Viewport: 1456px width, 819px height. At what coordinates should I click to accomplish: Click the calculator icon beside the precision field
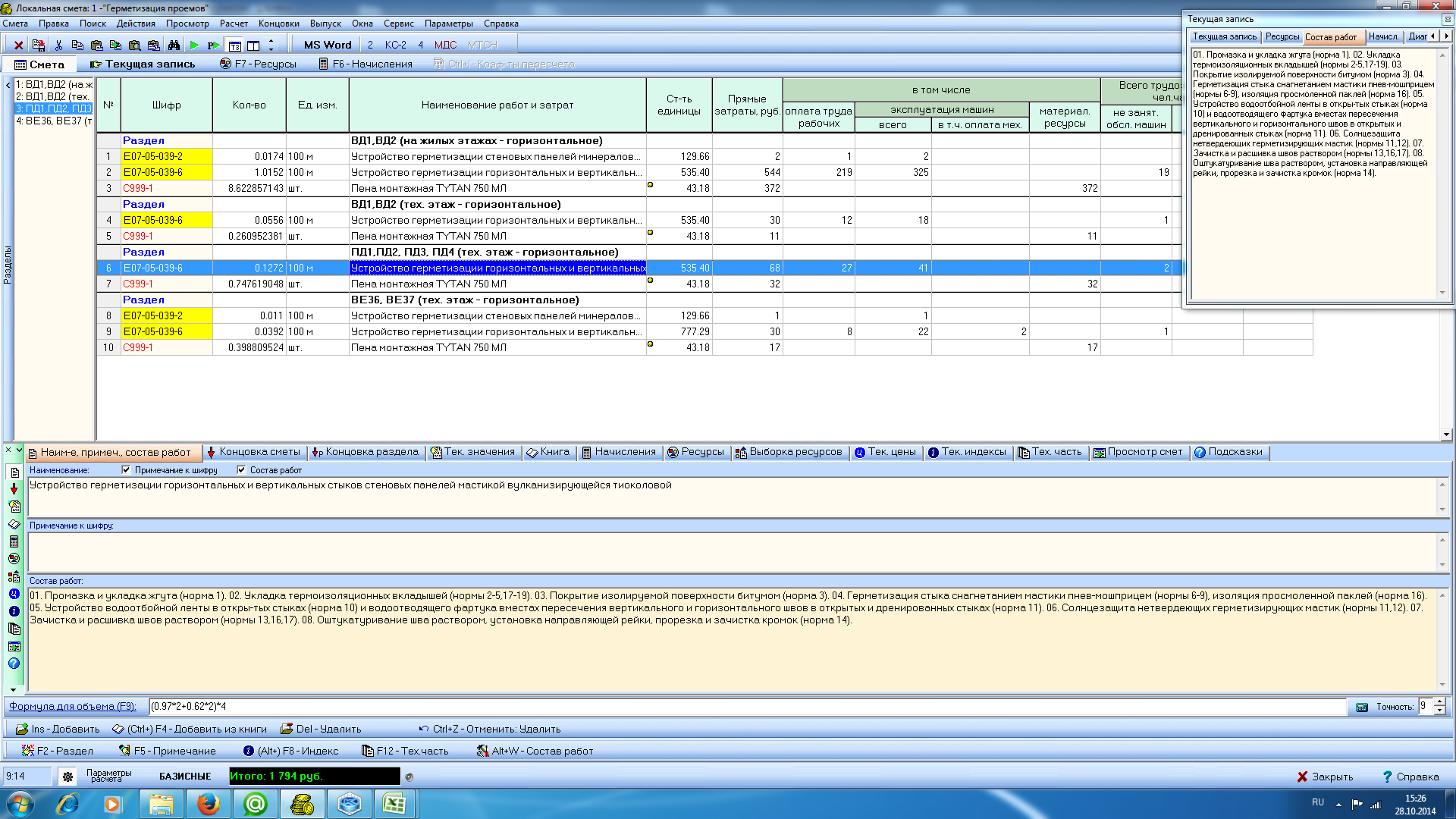tap(1362, 707)
